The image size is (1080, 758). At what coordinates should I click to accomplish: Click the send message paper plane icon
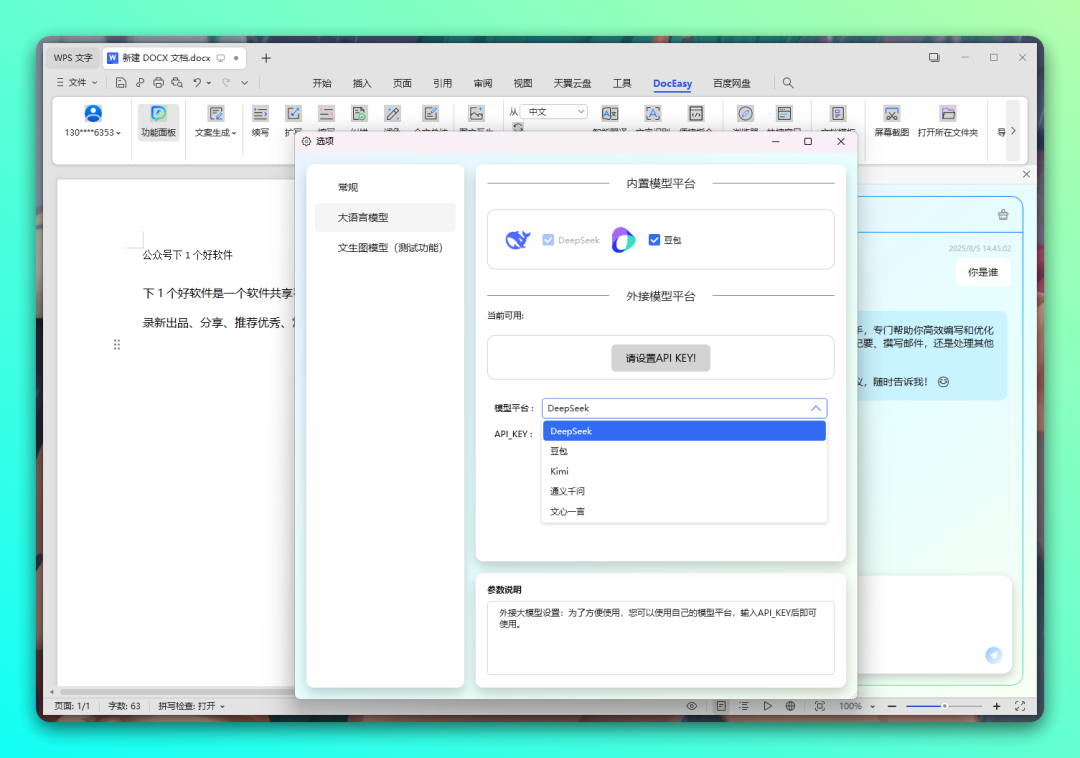pos(993,655)
